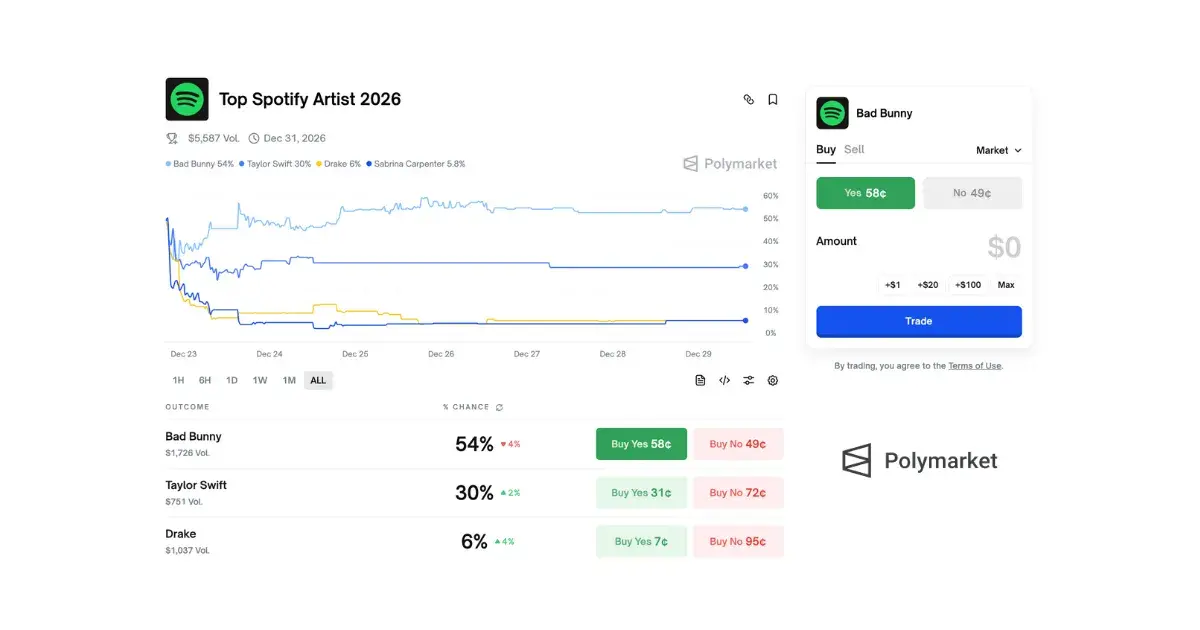Click Buy Yes 31¢ for Taylor Swift
The width and height of the screenshot is (1200, 630).
(x=641, y=492)
